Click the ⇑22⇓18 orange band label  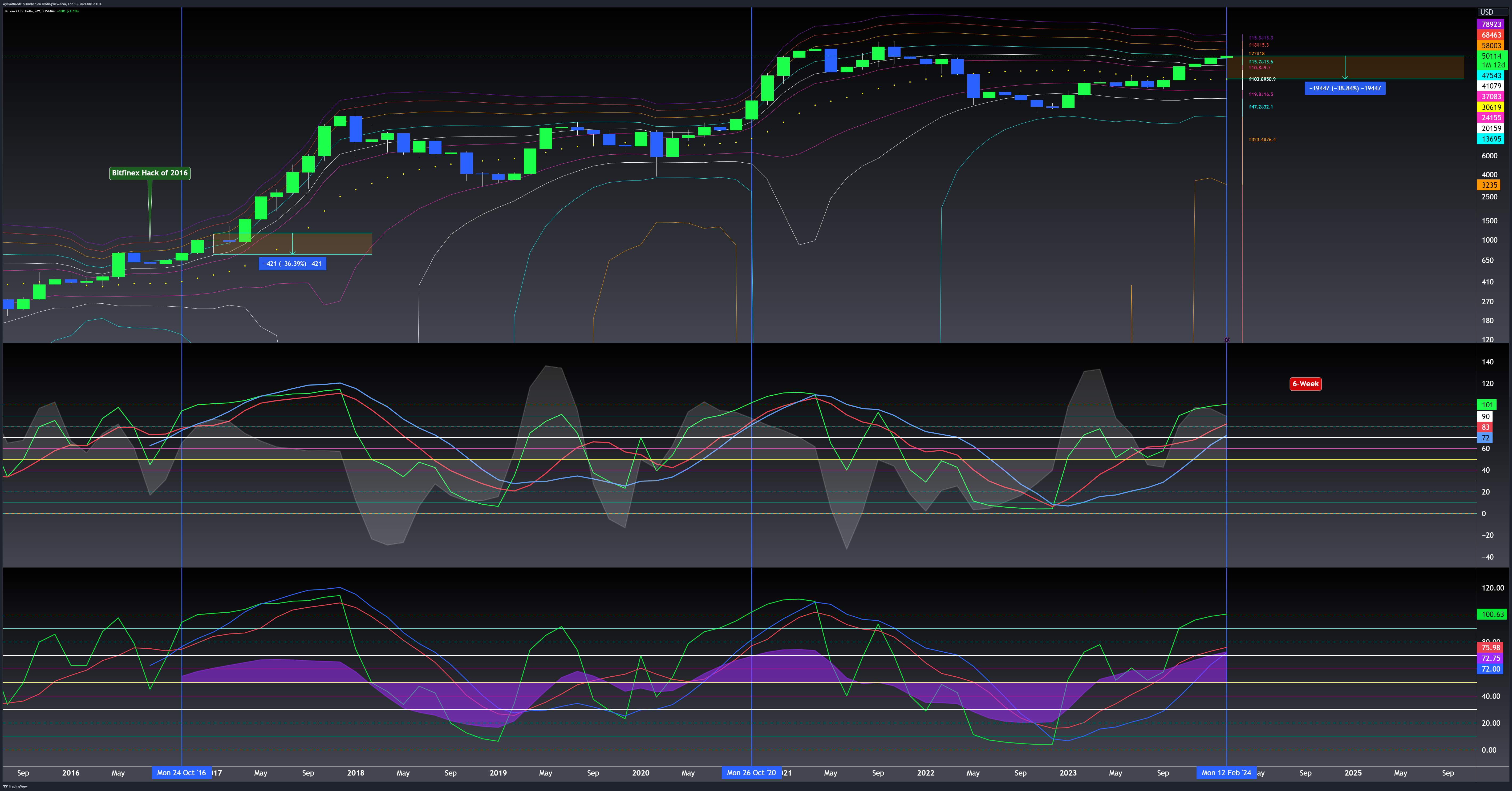(x=1257, y=53)
